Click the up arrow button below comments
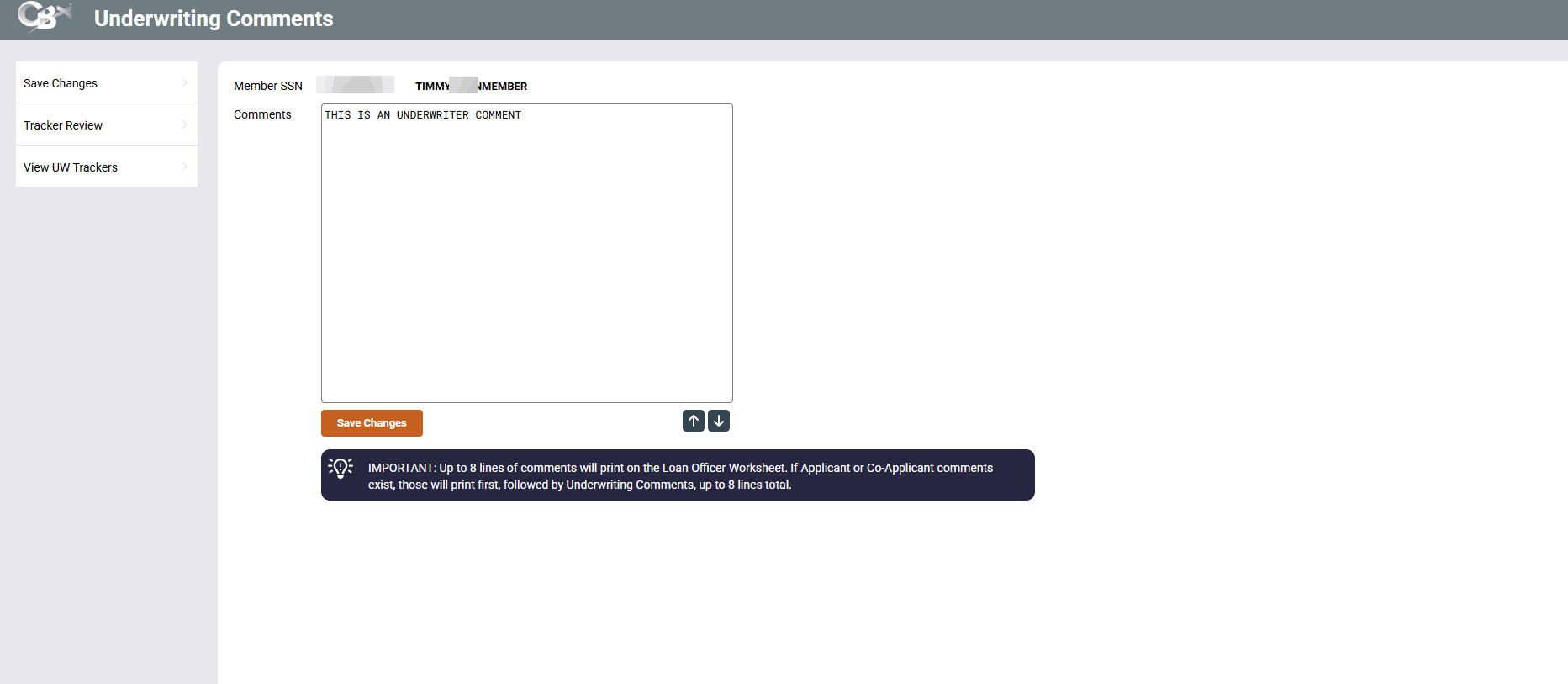The width and height of the screenshot is (1568, 684). point(693,421)
